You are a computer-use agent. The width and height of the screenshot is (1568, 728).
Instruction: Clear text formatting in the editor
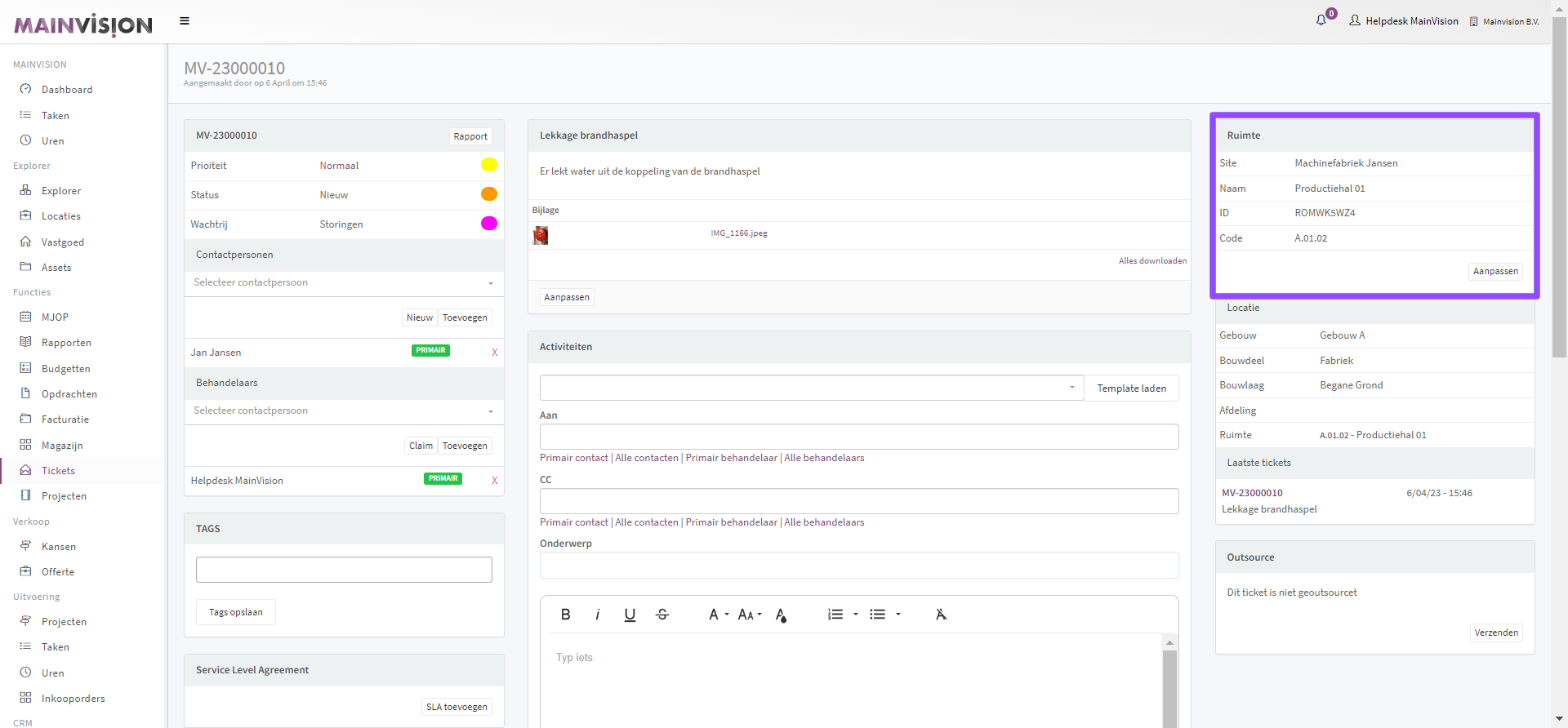[x=941, y=615]
